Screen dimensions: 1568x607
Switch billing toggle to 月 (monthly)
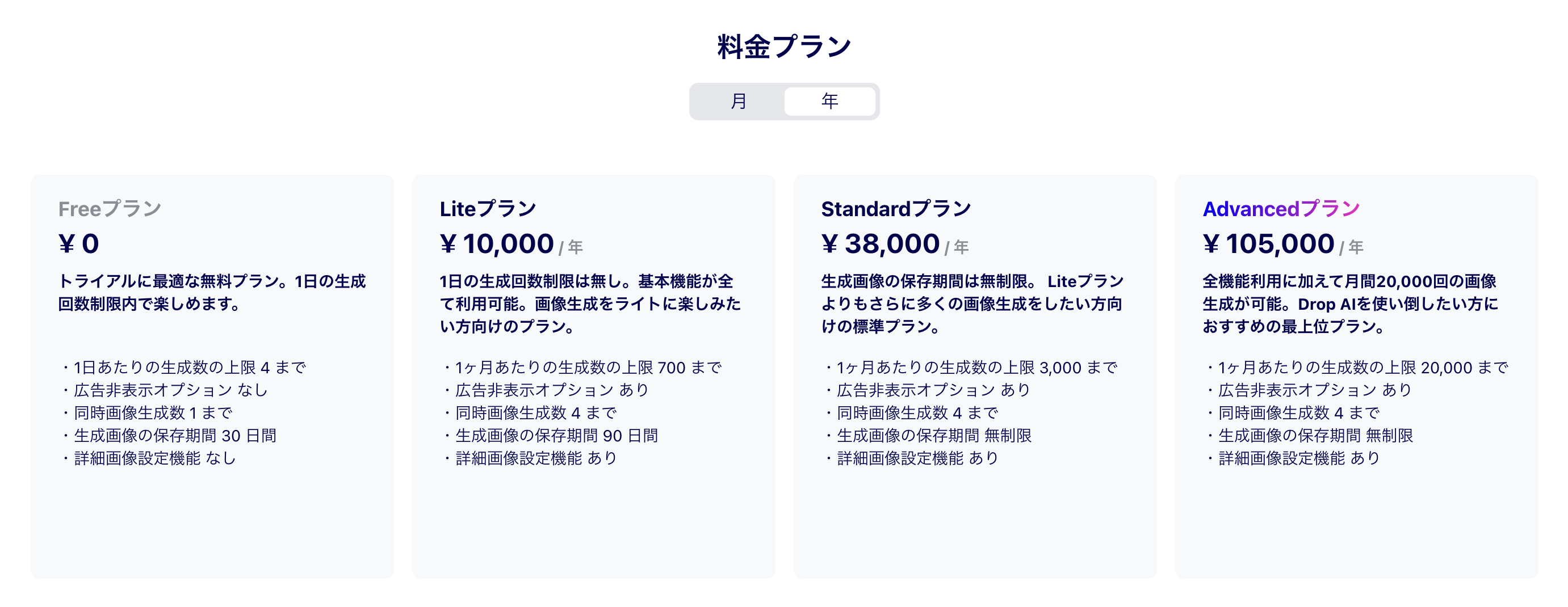click(739, 101)
